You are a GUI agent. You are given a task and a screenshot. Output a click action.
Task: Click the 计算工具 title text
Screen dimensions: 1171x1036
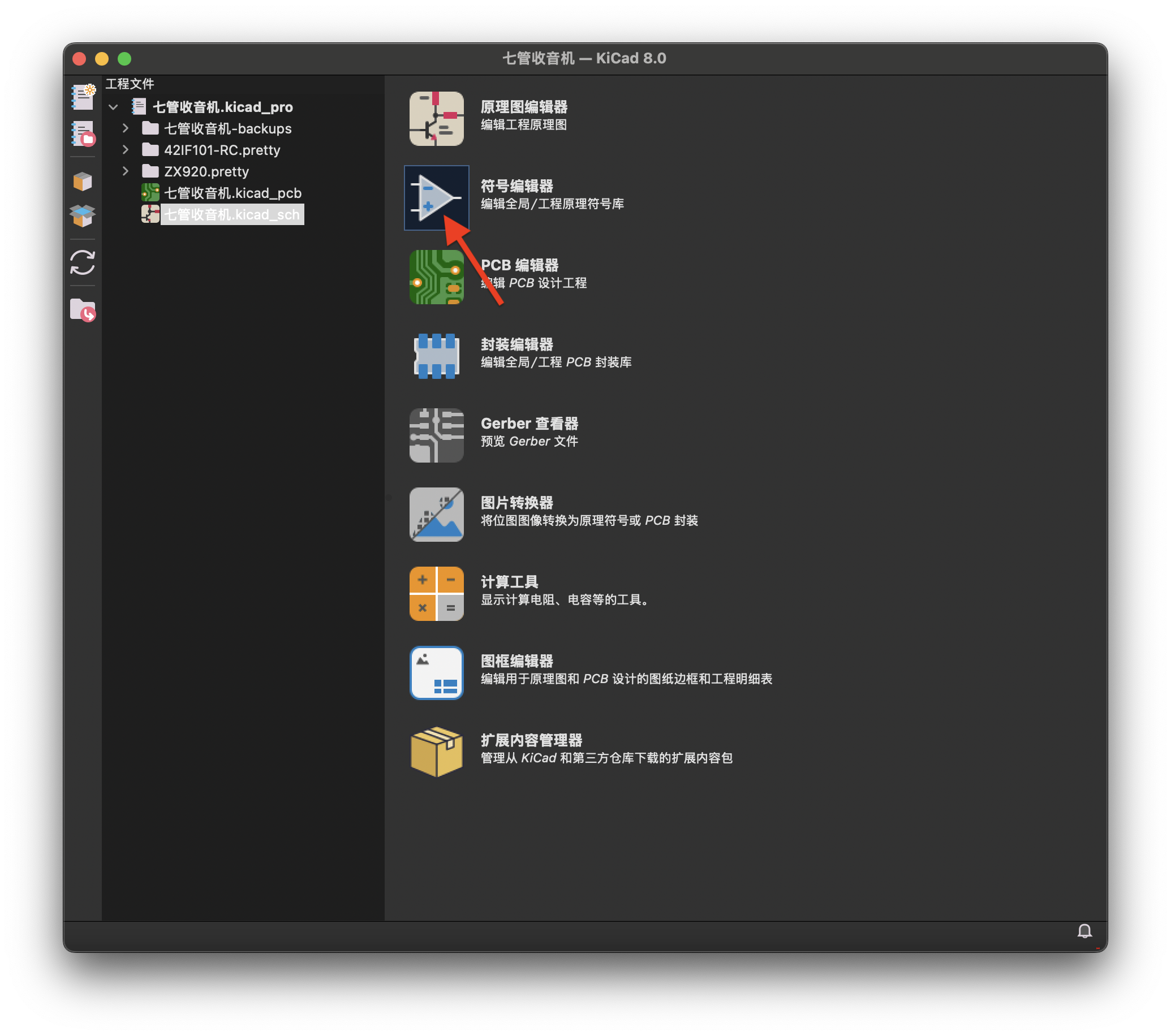[x=509, y=581]
